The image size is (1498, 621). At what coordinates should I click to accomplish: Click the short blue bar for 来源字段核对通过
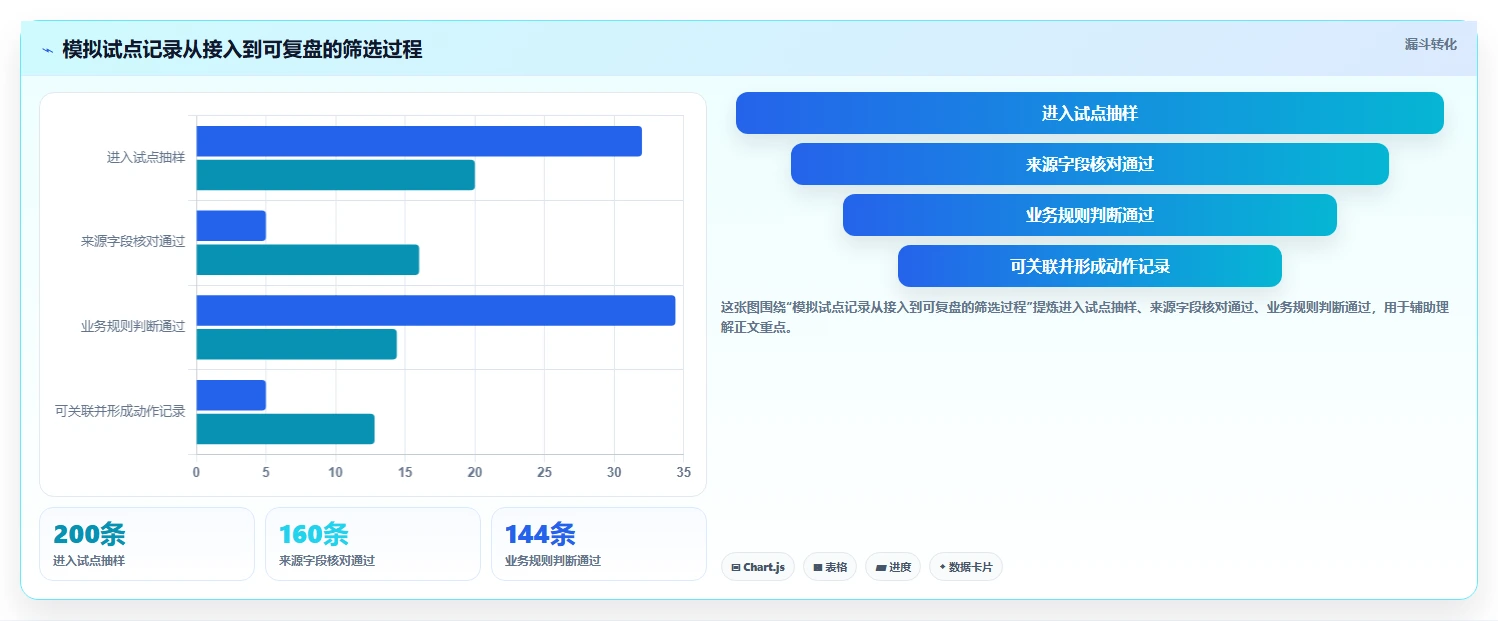[x=231, y=226]
